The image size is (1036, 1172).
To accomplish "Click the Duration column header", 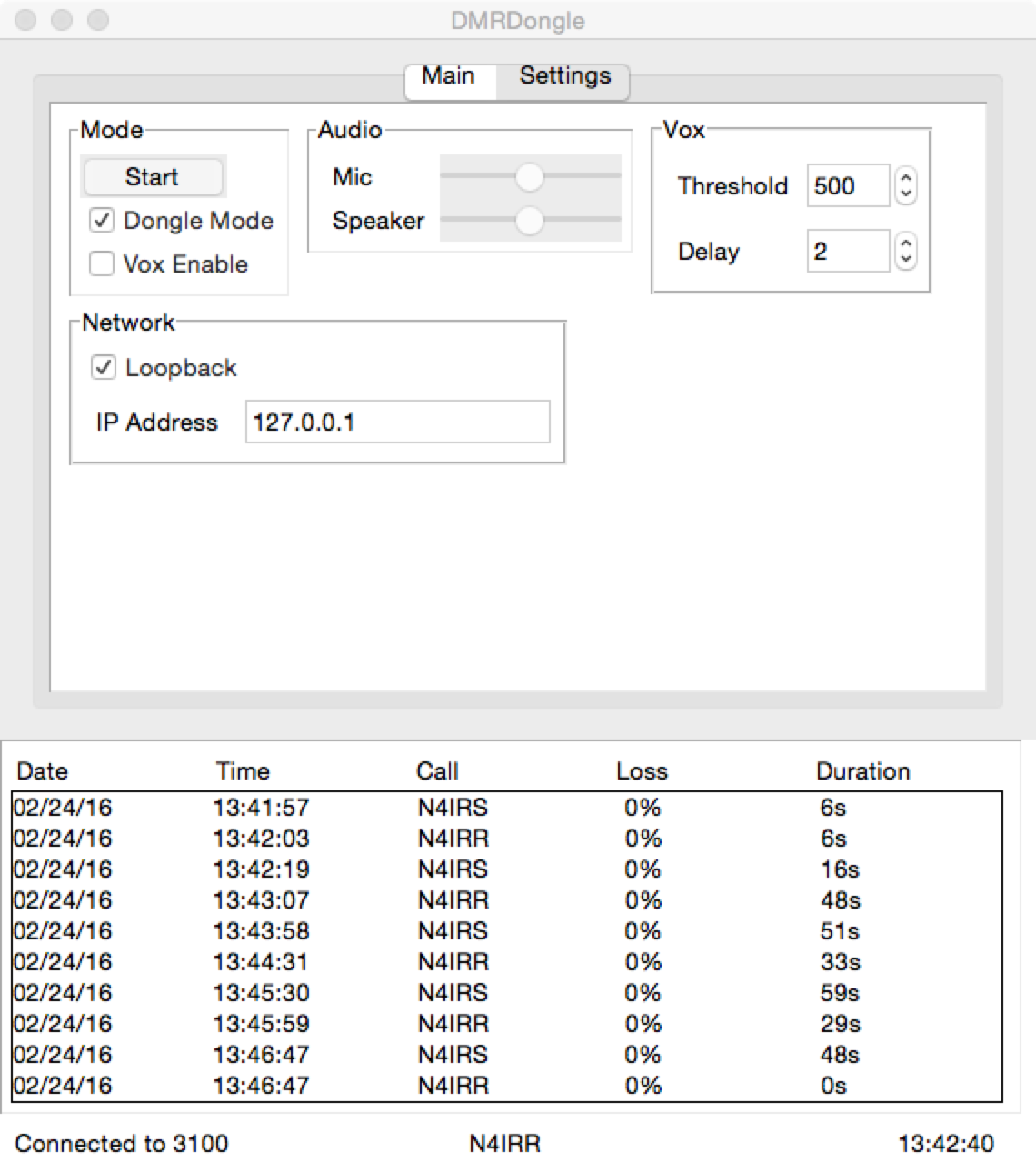I will [862, 771].
